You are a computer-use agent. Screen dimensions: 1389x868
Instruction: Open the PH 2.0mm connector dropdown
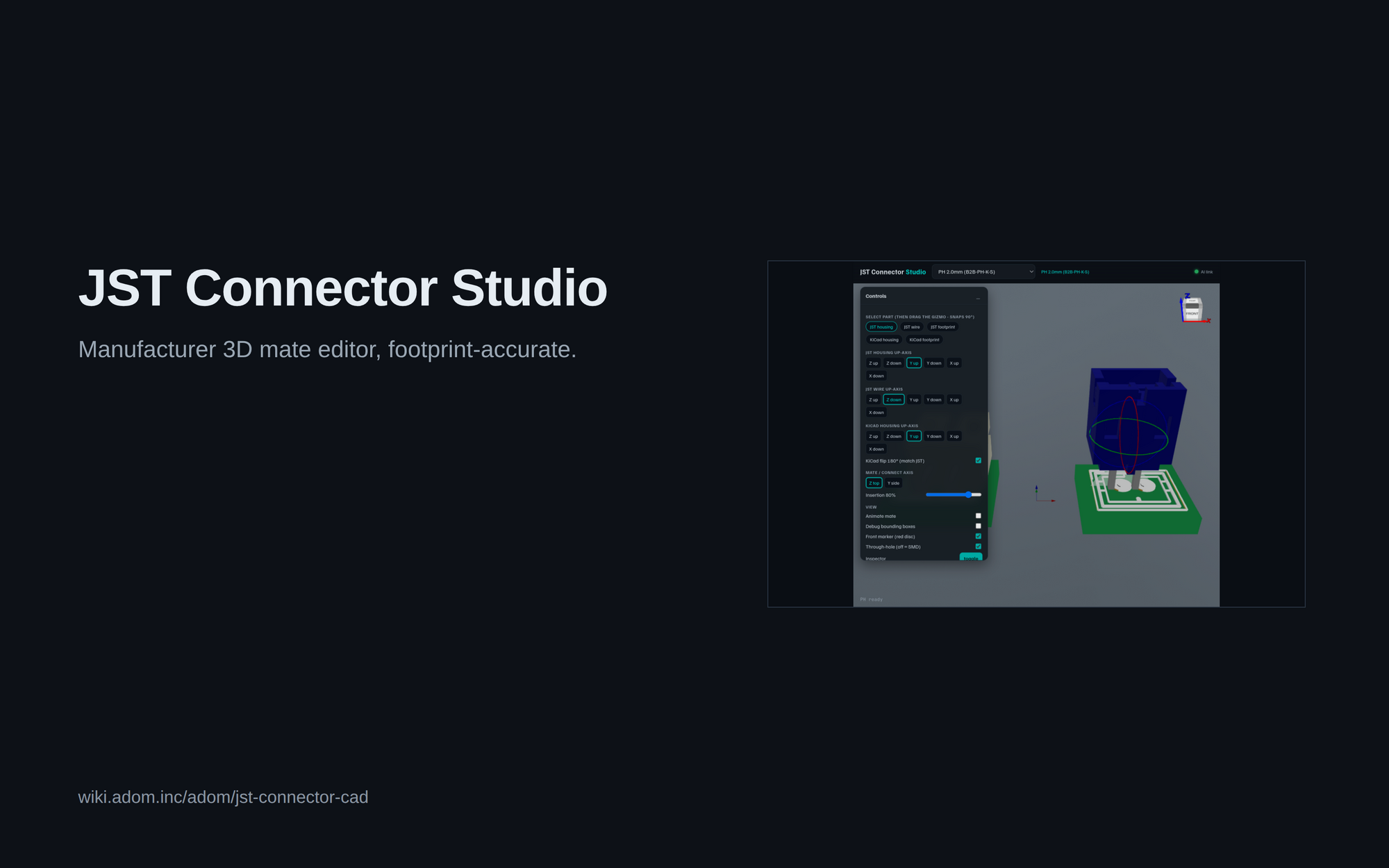[x=983, y=272]
